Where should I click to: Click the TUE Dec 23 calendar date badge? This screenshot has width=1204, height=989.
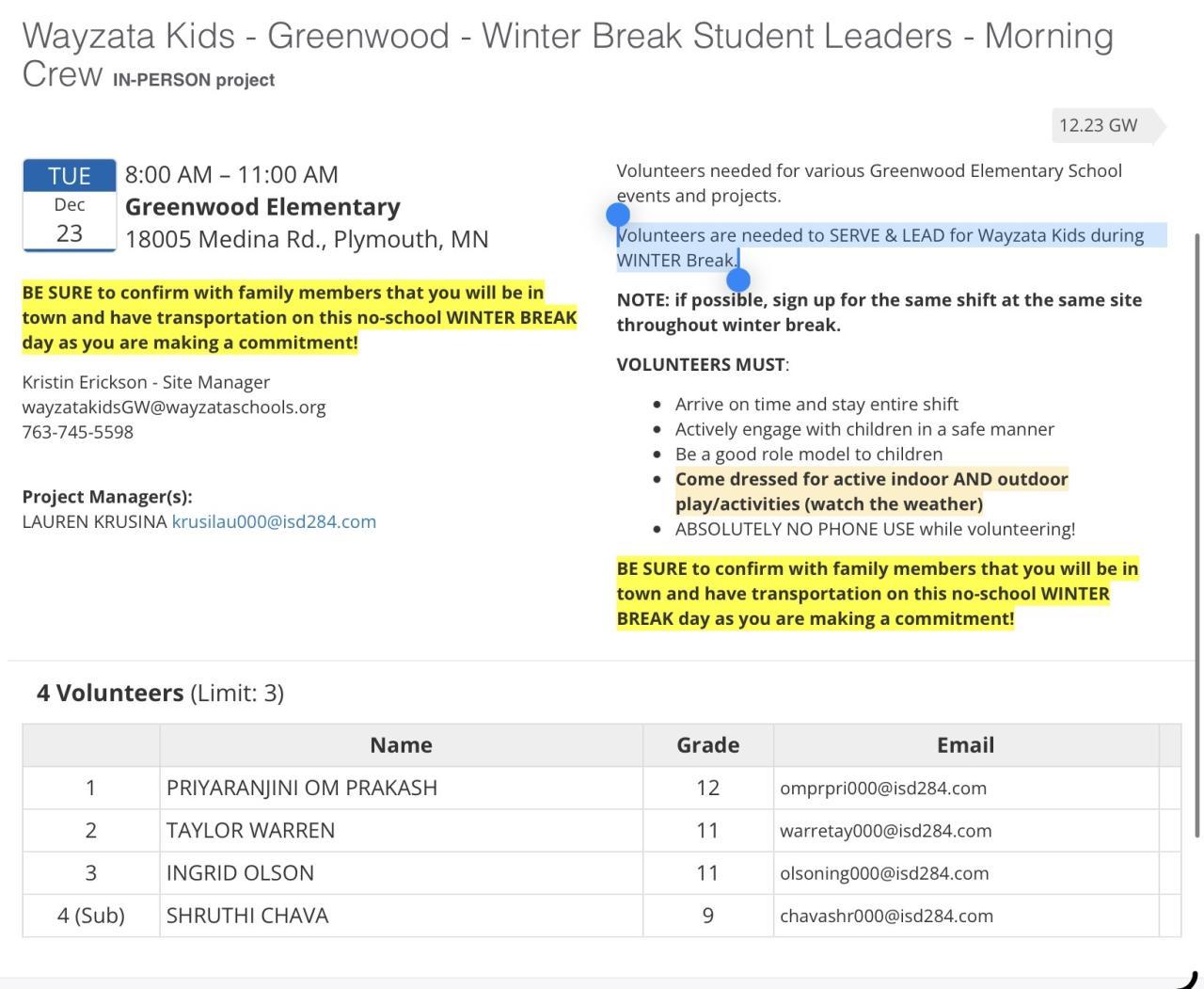pyautogui.click(x=70, y=205)
